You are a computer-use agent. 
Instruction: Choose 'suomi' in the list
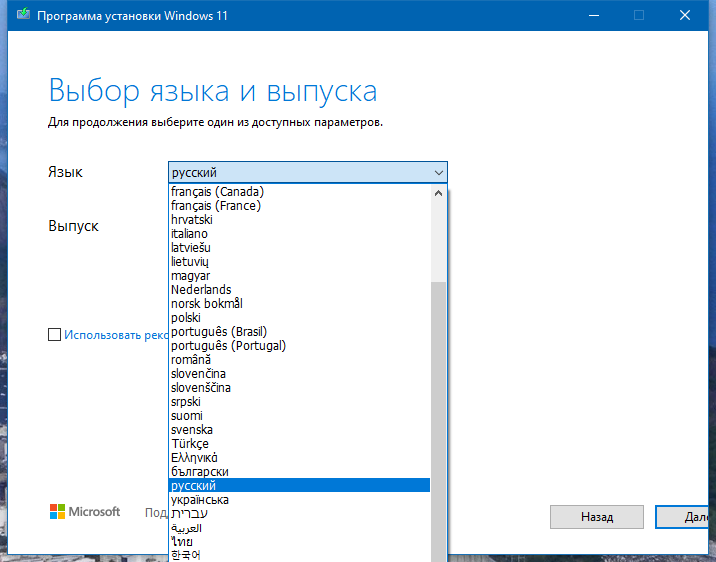click(299, 415)
